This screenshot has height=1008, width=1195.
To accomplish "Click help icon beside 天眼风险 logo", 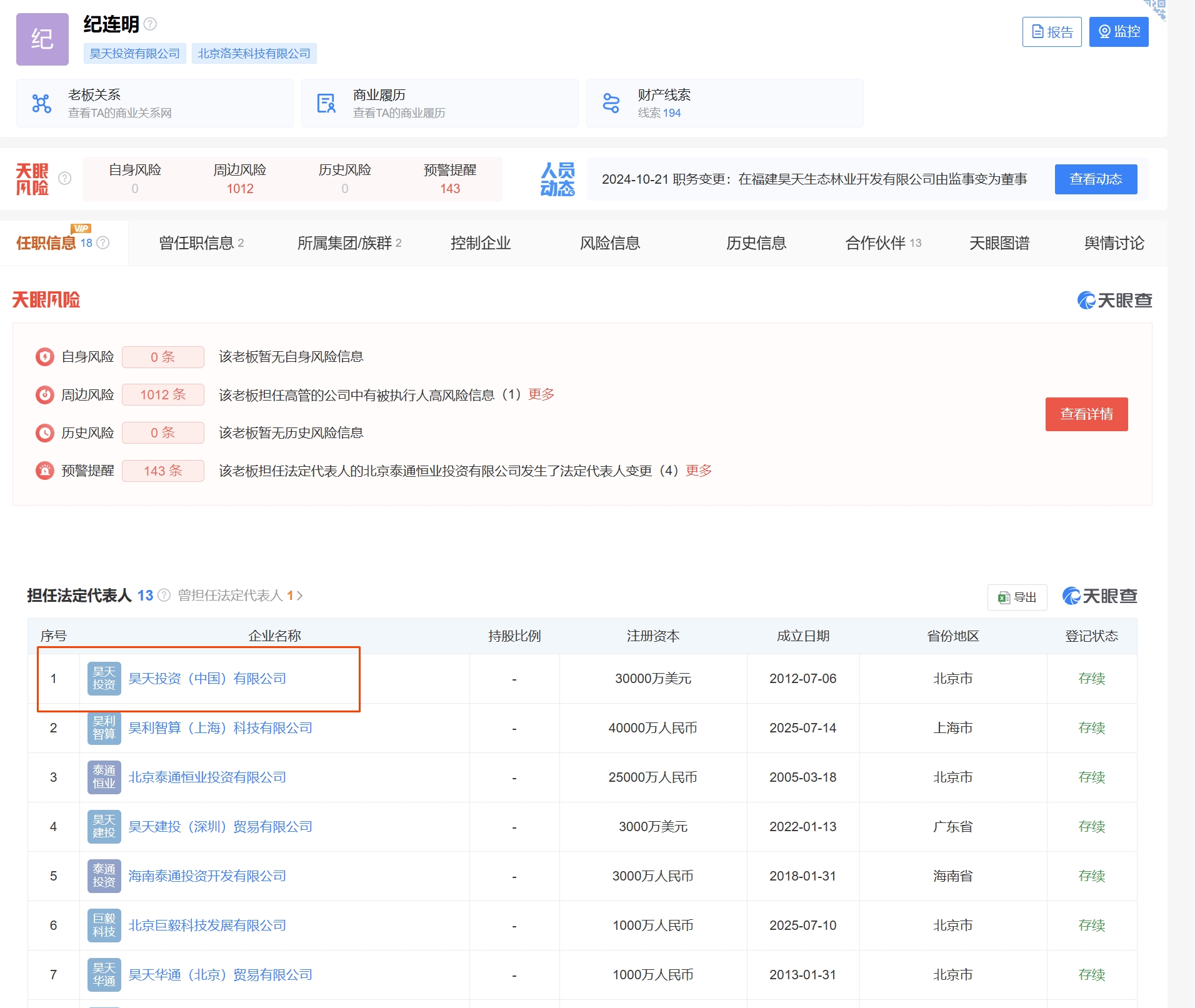I will coord(64,179).
